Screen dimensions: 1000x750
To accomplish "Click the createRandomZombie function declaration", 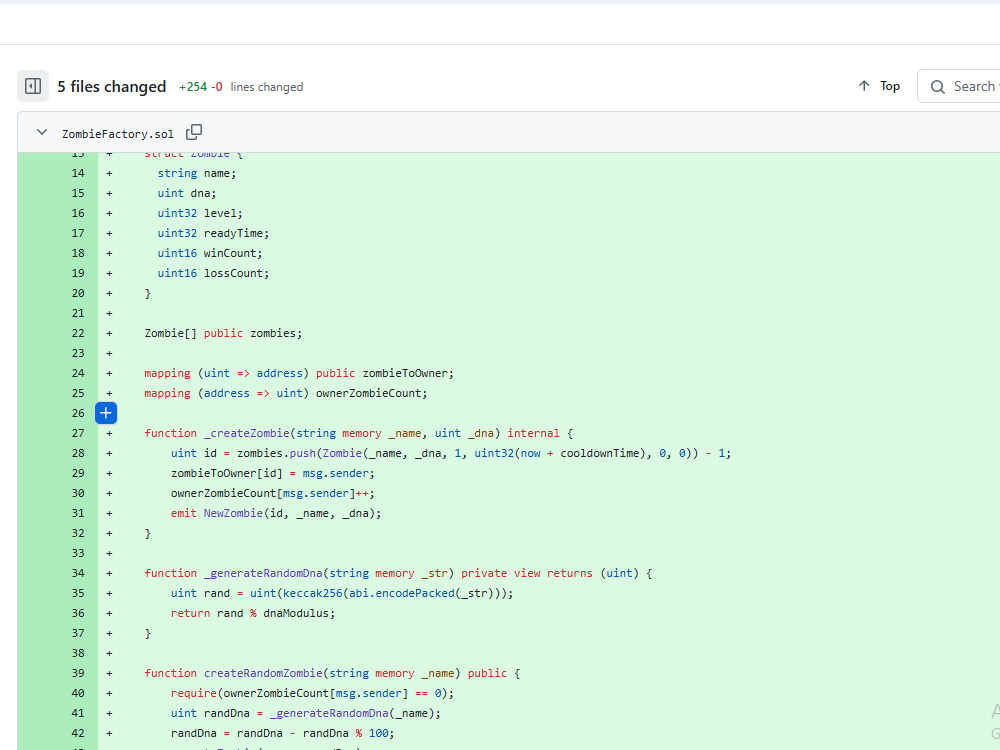I will point(332,673).
